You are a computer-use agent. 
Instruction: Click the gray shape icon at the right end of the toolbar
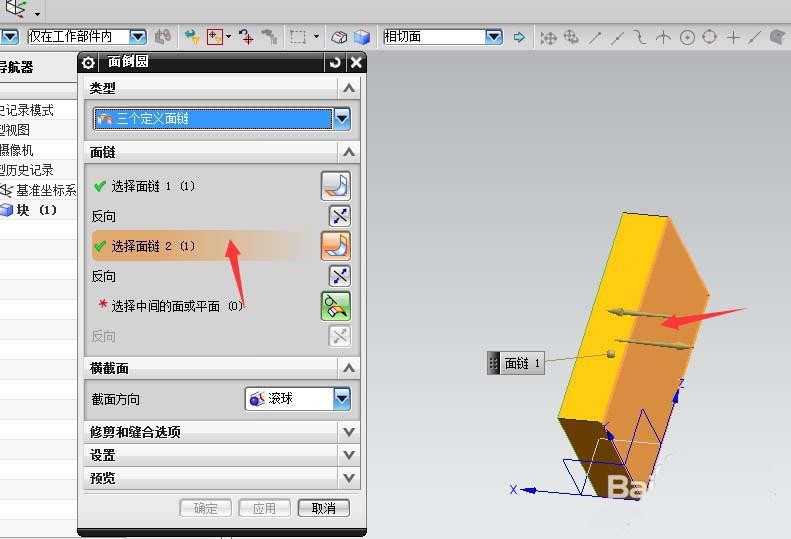pyautogui.click(x=778, y=37)
